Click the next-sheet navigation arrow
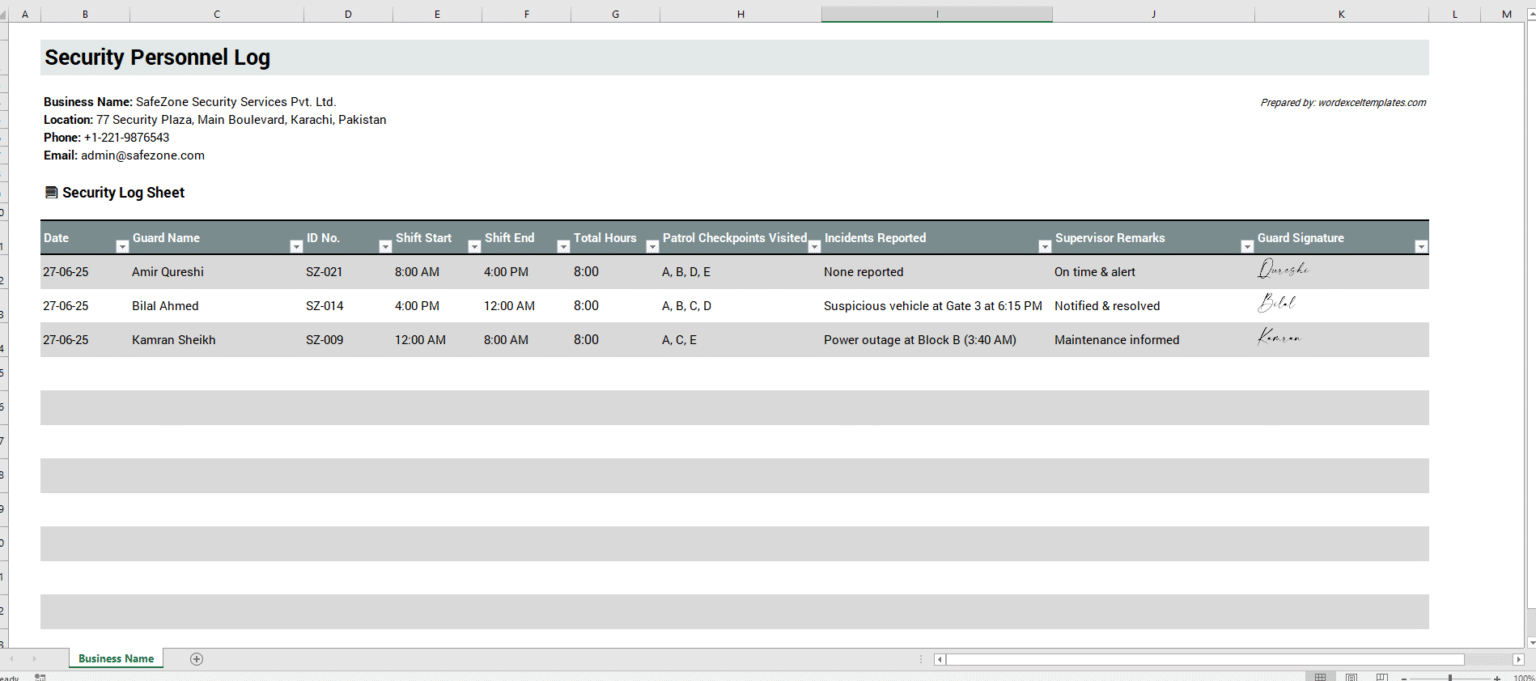 [34, 659]
